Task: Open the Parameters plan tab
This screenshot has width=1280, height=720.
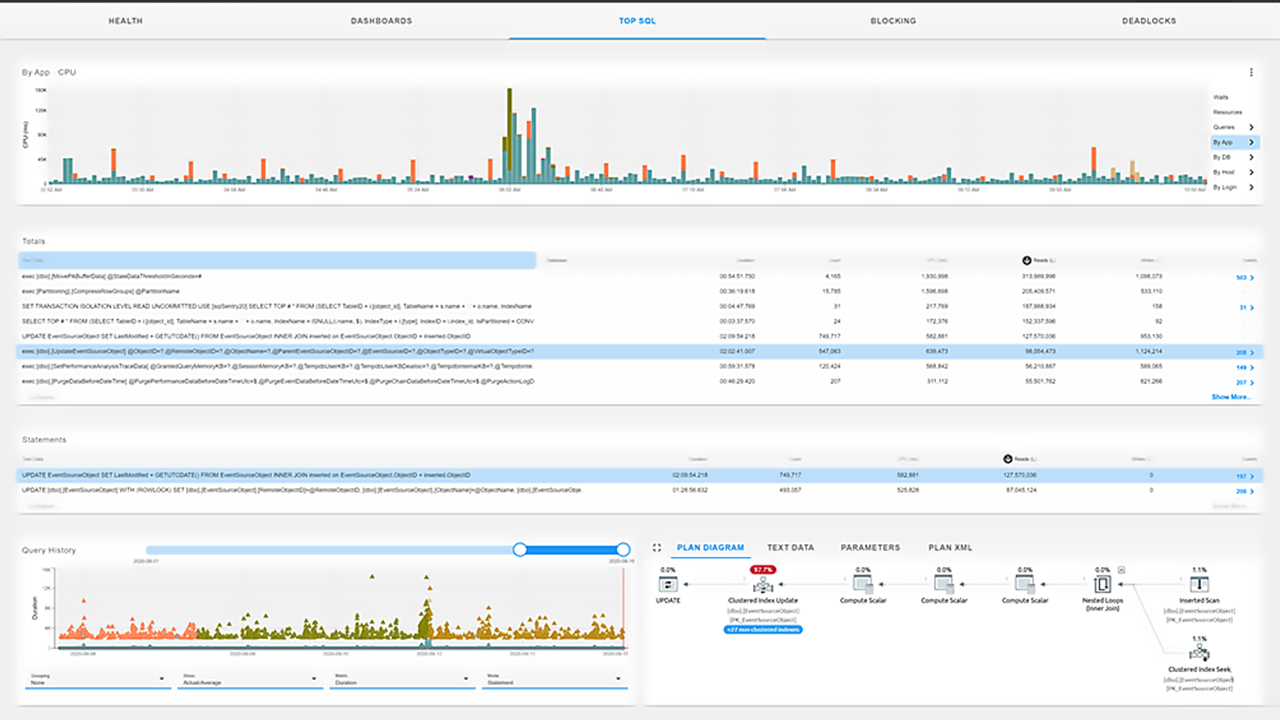Action: tap(870, 548)
